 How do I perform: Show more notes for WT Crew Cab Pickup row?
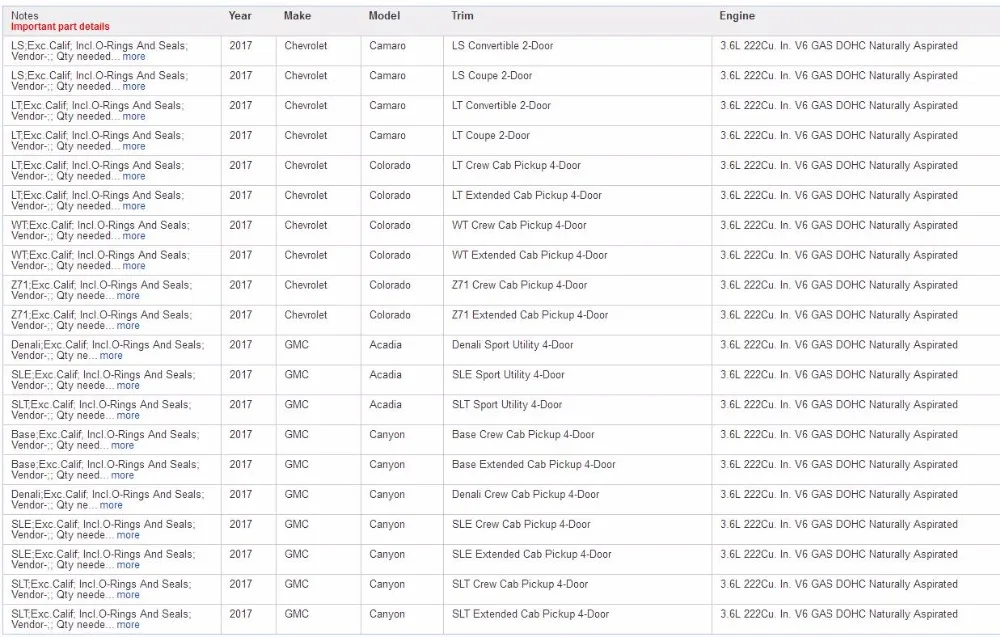pyautogui.click(x=134, y=237)
